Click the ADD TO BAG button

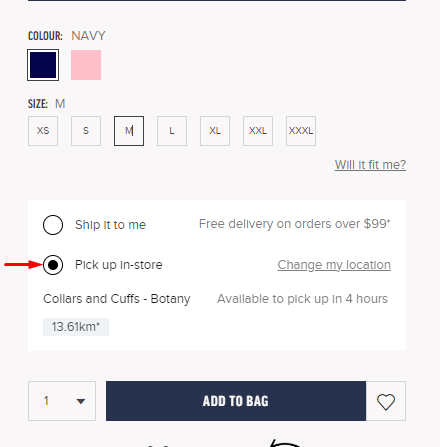point(236,401)
